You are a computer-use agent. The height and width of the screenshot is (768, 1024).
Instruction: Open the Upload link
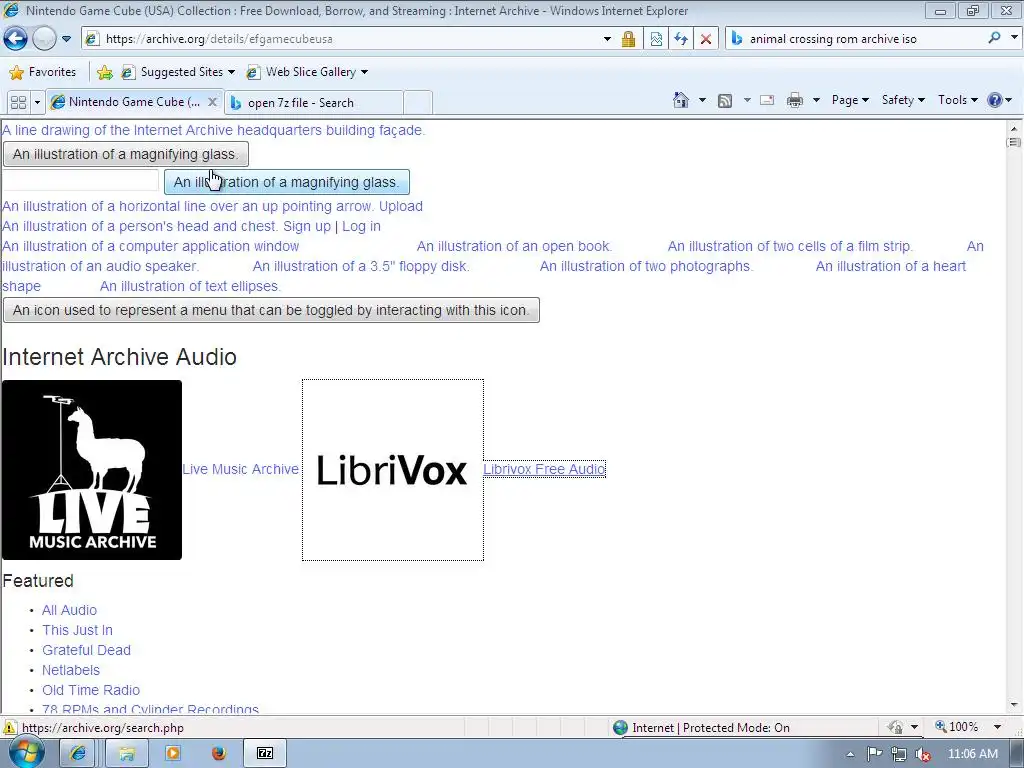(x=400, y=206)
